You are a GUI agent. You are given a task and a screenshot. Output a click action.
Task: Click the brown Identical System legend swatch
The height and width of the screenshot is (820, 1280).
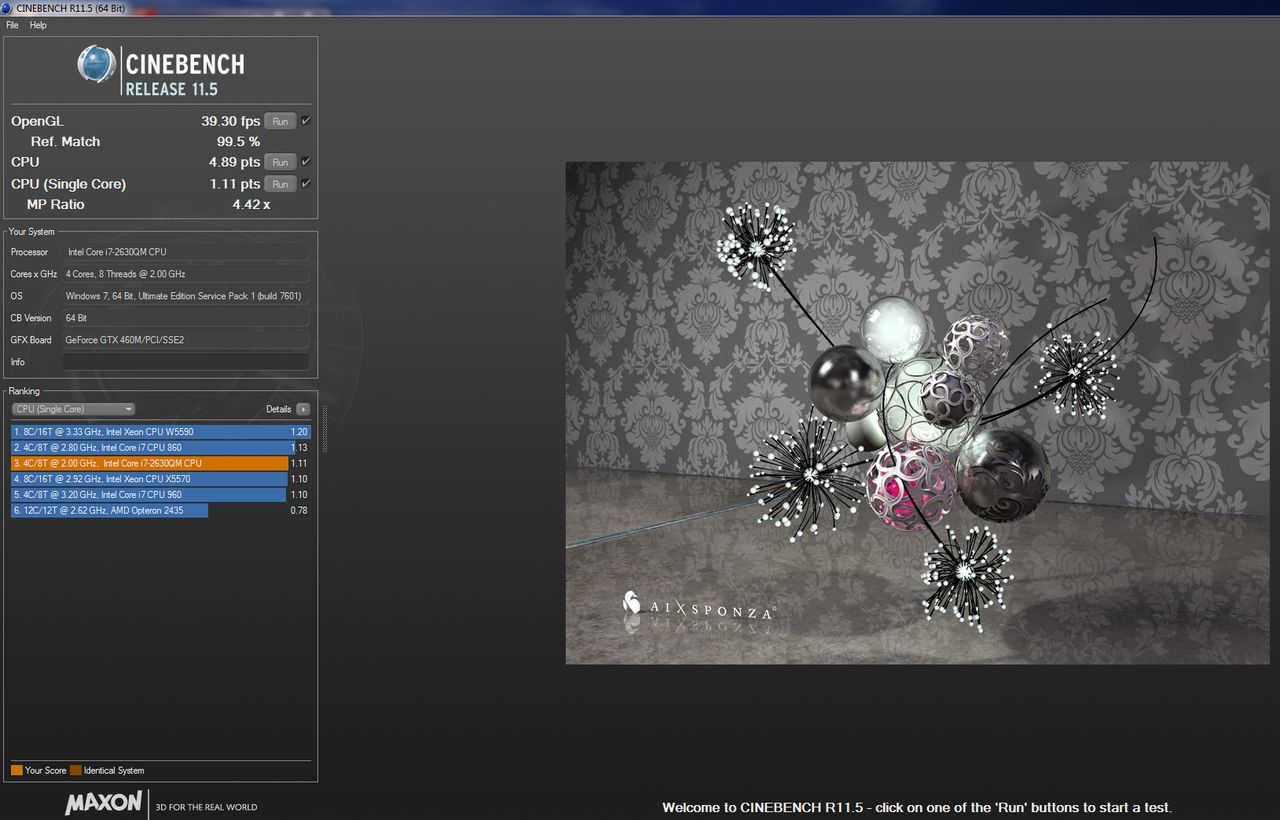(x=76, y=770)
